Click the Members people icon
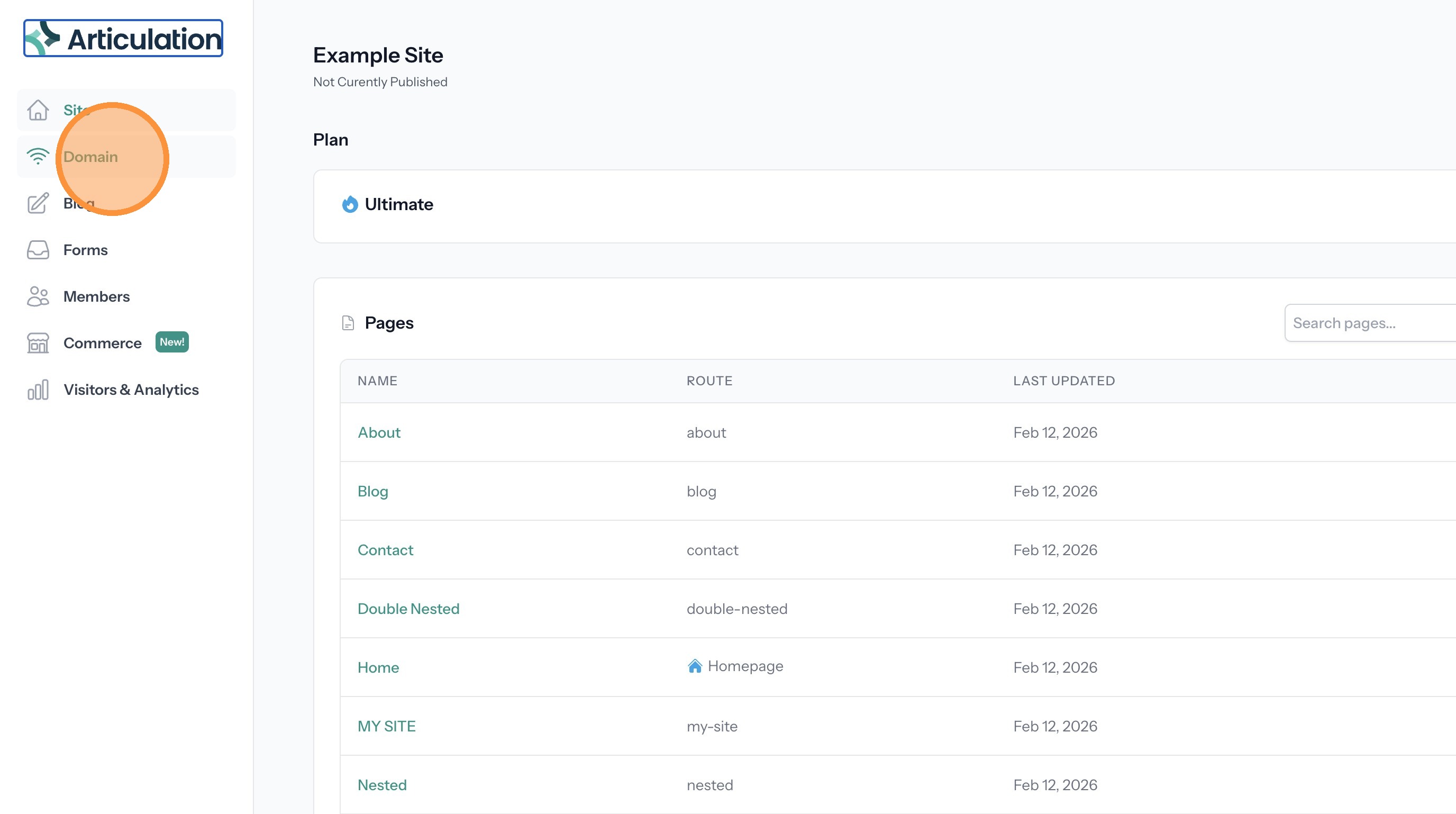This screenshot has height=814, width=1456. click(38, 296)
